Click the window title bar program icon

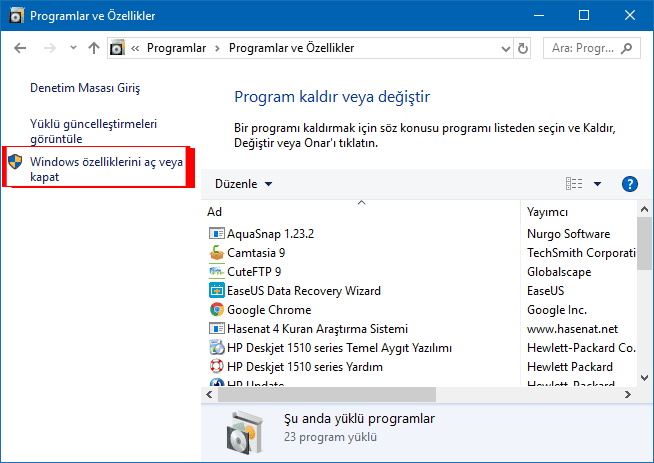tap(17, 16)
